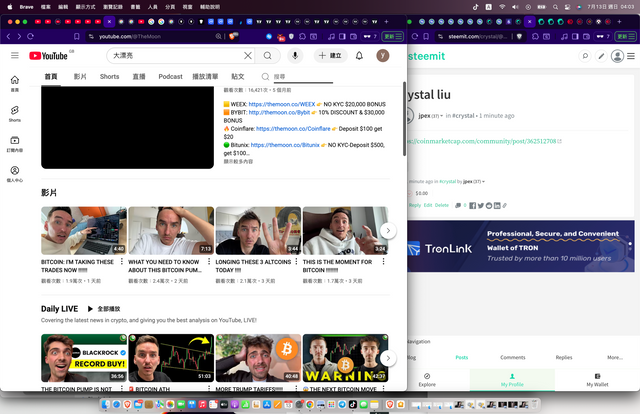640x414 pixels.
Task: Open Steemit search icon
Action: (585, 56)
